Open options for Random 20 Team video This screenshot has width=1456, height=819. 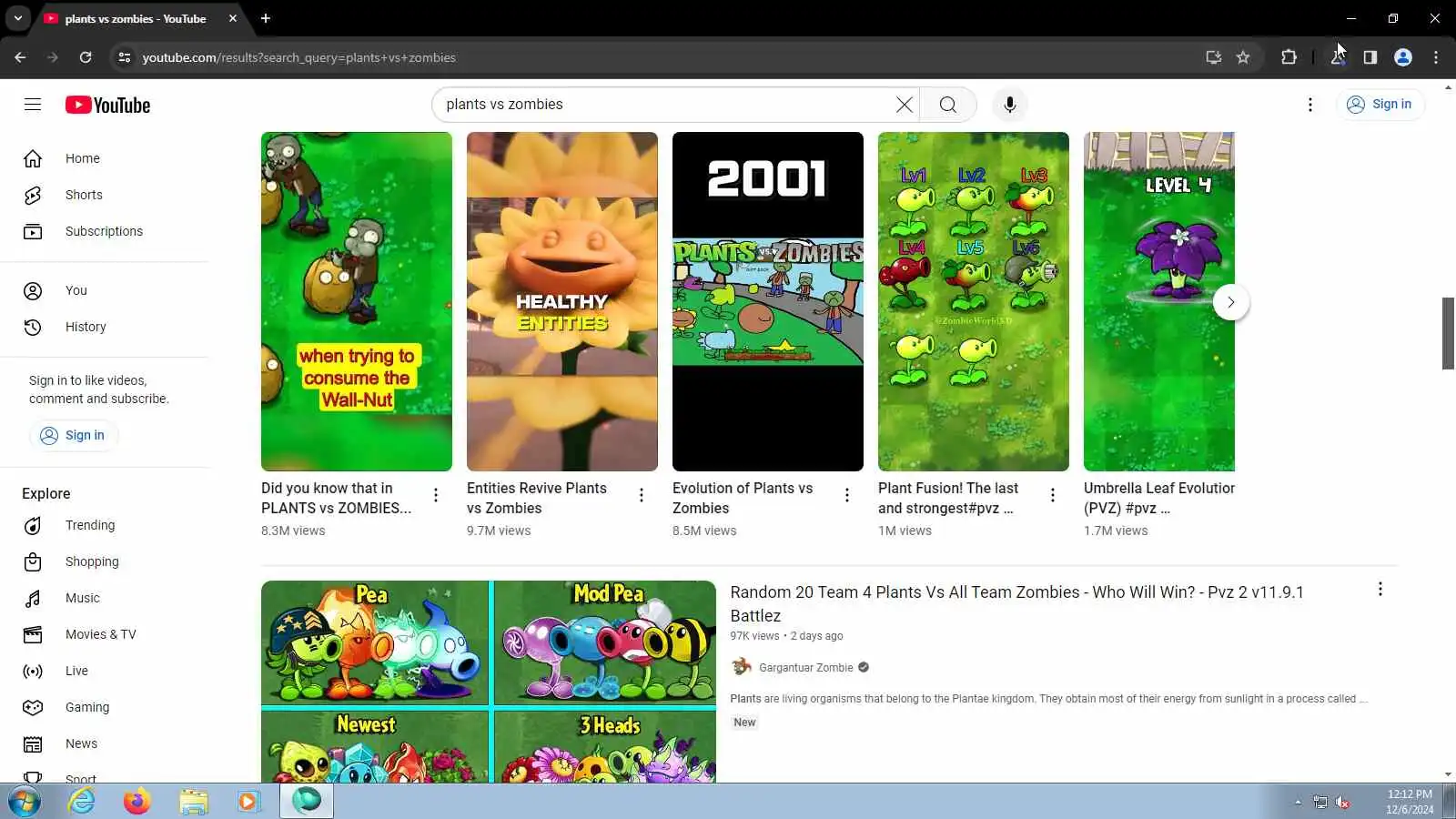(1380, 590)
